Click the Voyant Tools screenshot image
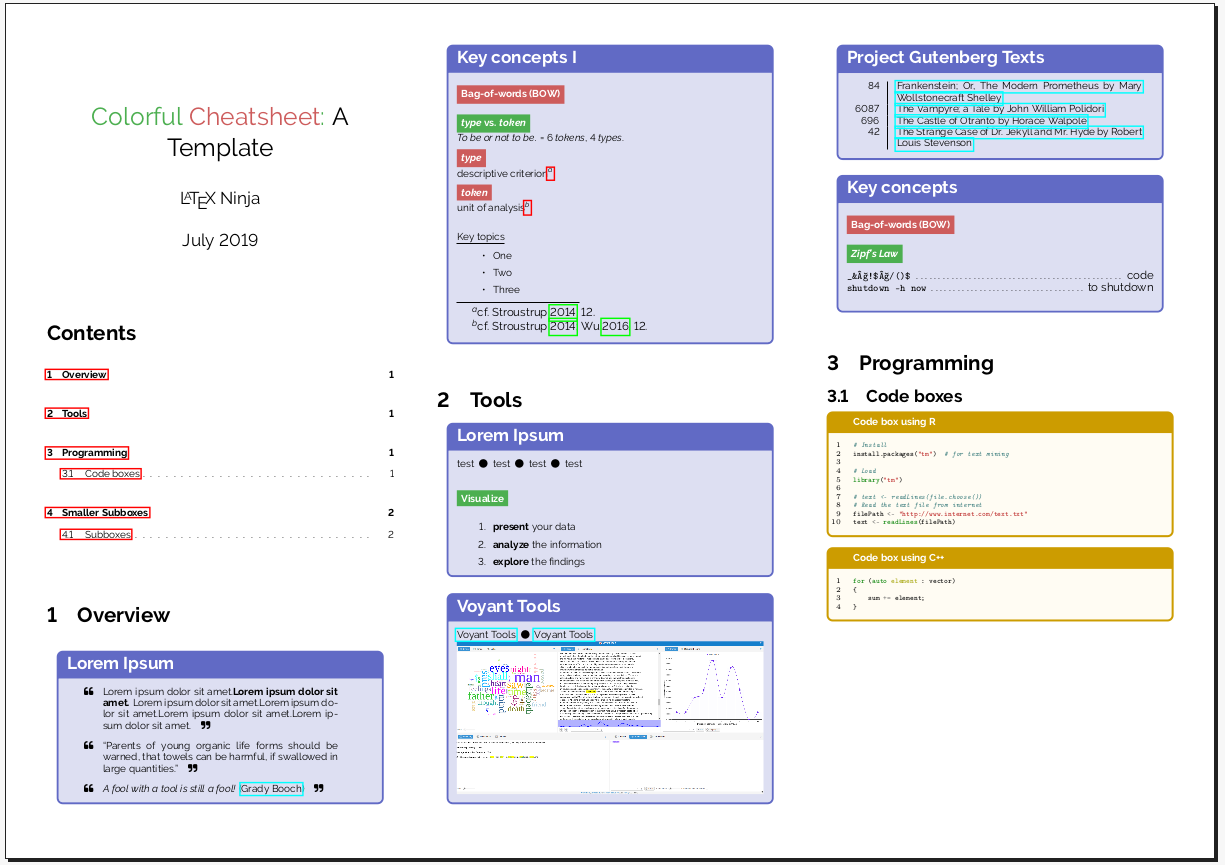 click(x=610, y=720)
